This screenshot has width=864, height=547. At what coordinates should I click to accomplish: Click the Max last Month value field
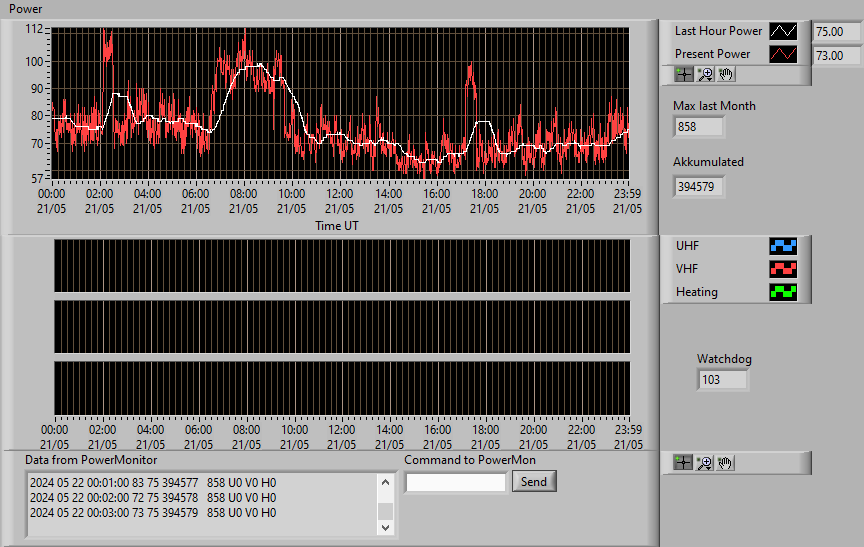(x=698, y=127)
